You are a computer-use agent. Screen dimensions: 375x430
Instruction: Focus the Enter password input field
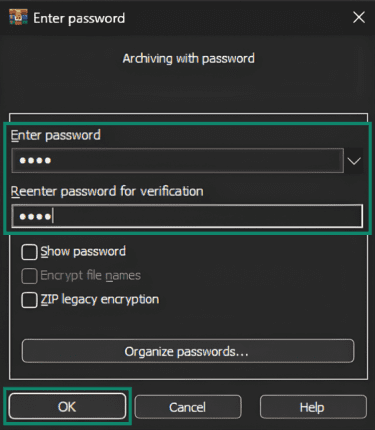pos(177,161)
